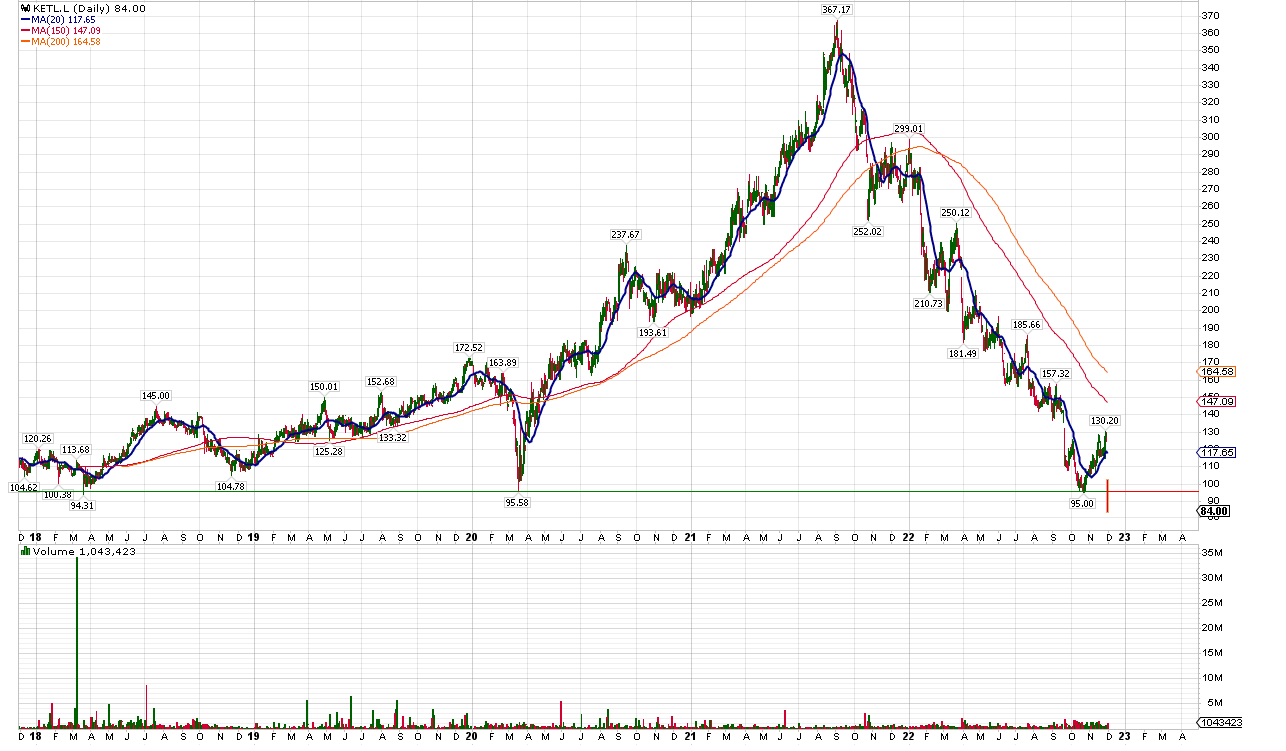Viewport: 1286px width, 751px height.
Task: Select the MA(150) 147.09 legend entry
Action: [60, 31]
